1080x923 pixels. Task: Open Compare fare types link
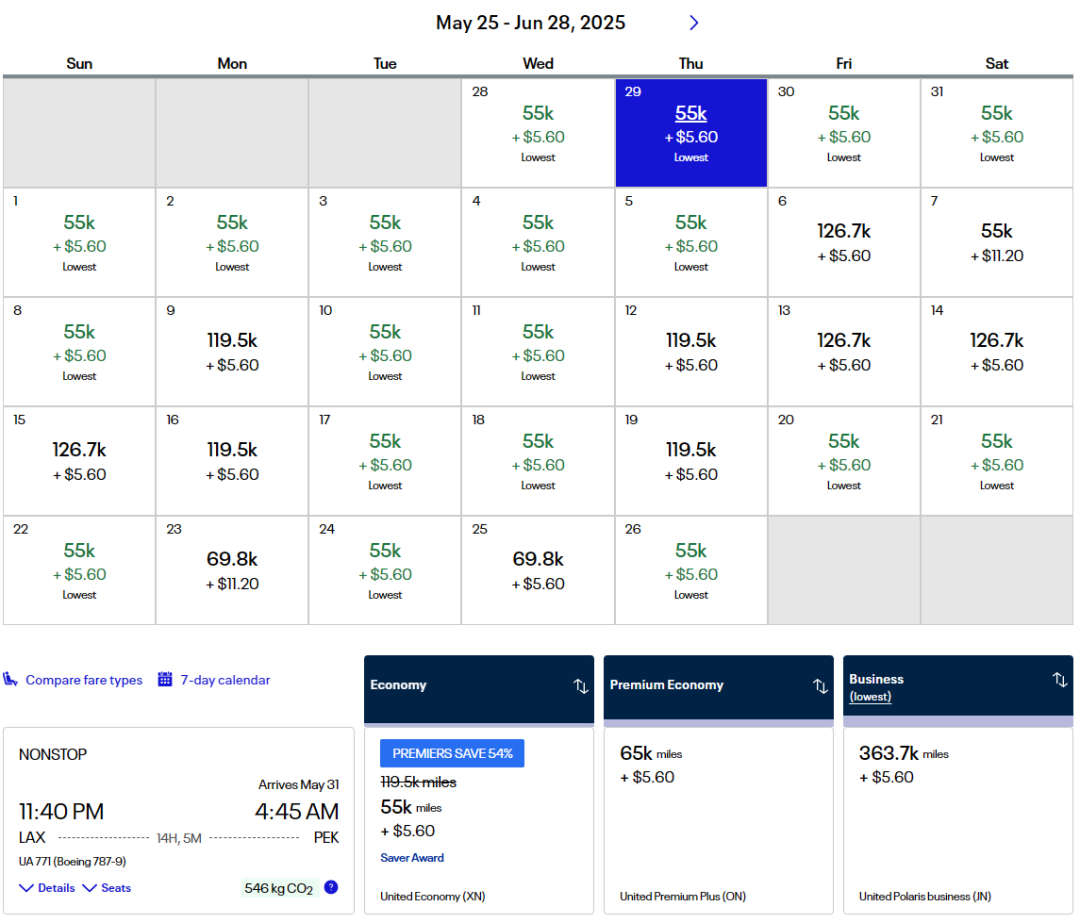(x=84, y=680)
